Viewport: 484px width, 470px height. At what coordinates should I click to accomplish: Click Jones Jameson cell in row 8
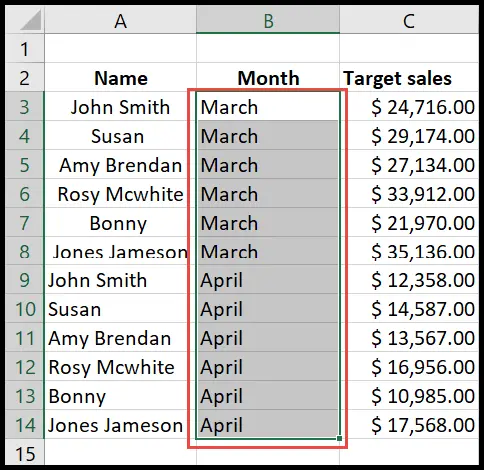click(x=120, y=251)
